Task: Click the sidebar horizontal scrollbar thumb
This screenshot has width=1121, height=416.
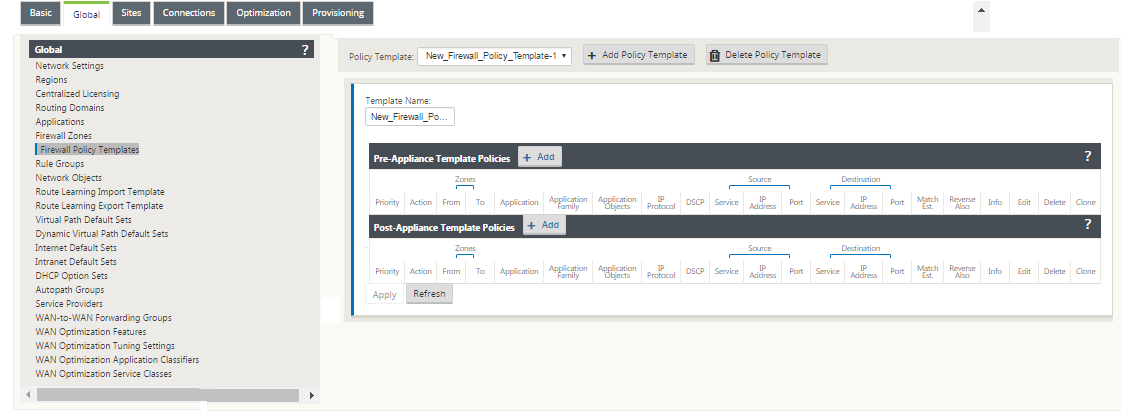Action: tap(168, 395)
